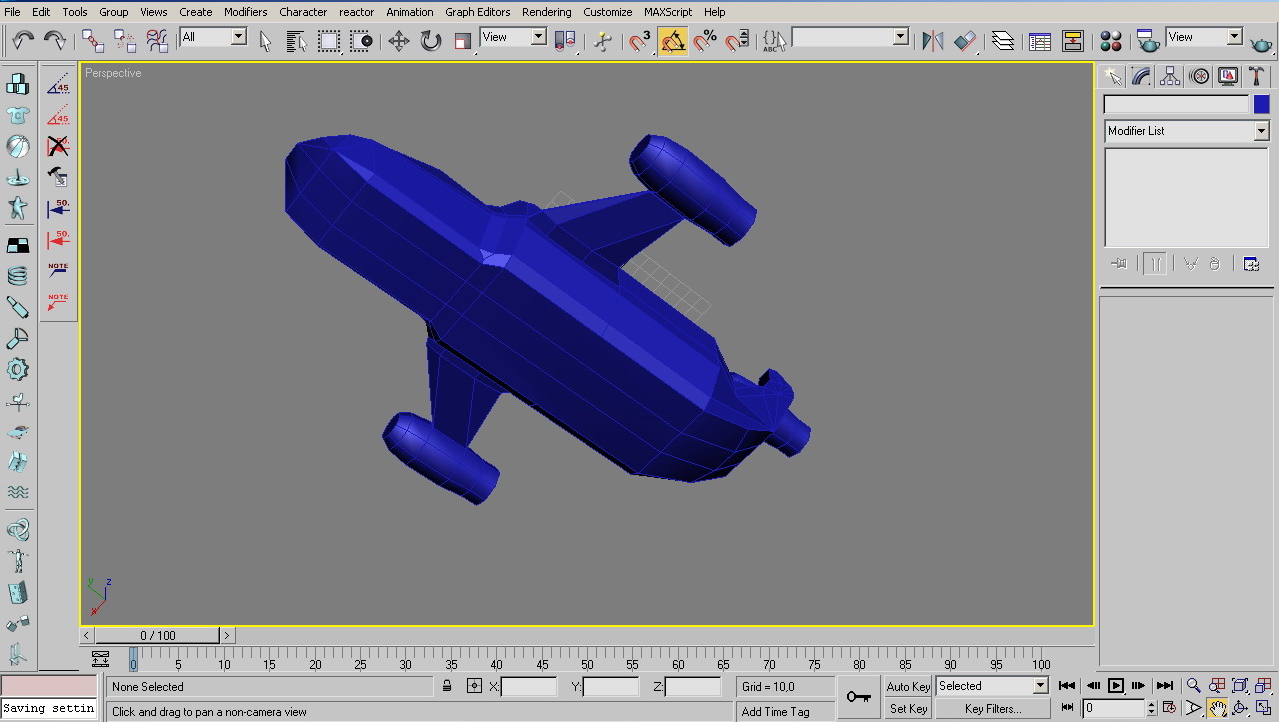Click the Key Filters button
This screenshot has width=1279, height=722.
(992, 709)
